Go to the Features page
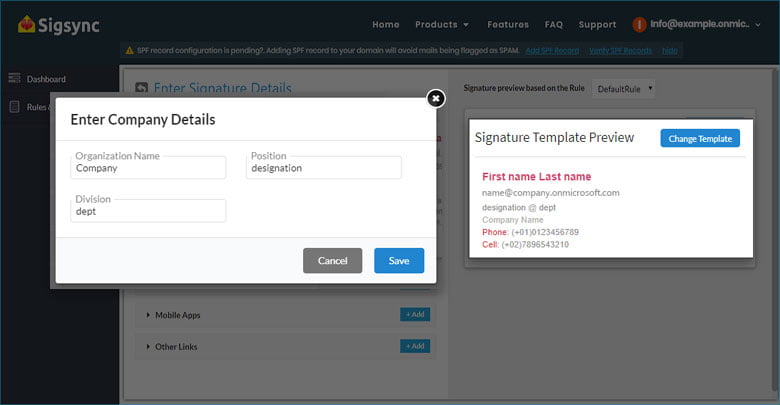This screenshot has height=405, width=780. [x=508, y=24]
